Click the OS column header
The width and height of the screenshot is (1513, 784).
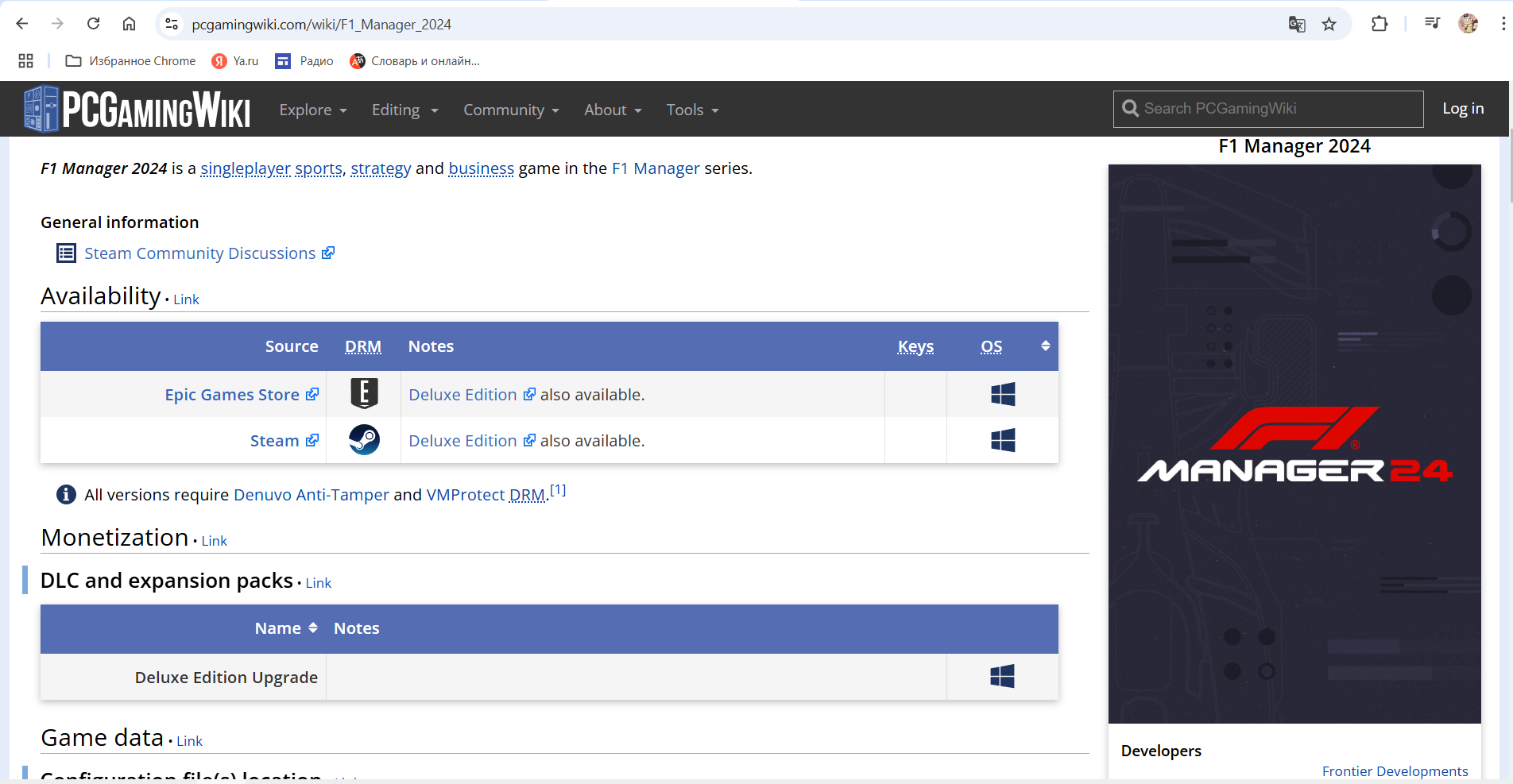991,346
